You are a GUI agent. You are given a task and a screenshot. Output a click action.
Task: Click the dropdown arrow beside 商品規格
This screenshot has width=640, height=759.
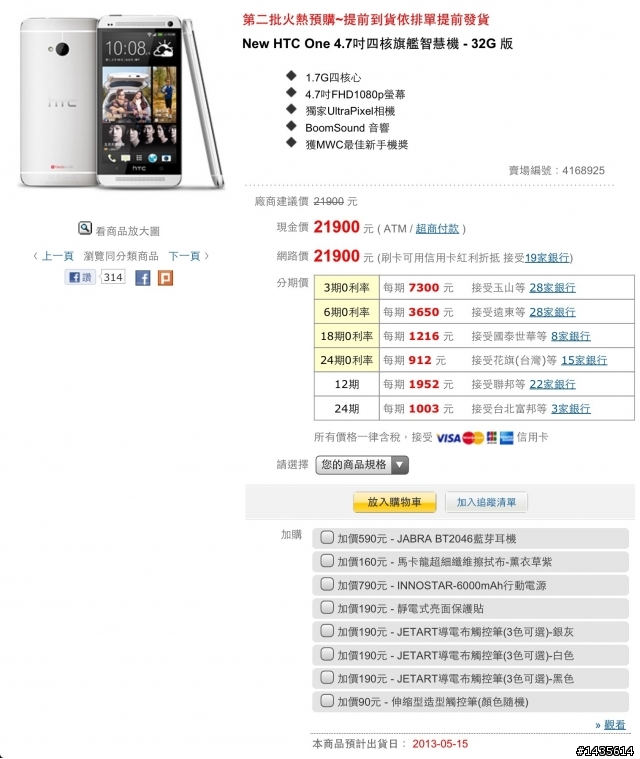[400, 465]
